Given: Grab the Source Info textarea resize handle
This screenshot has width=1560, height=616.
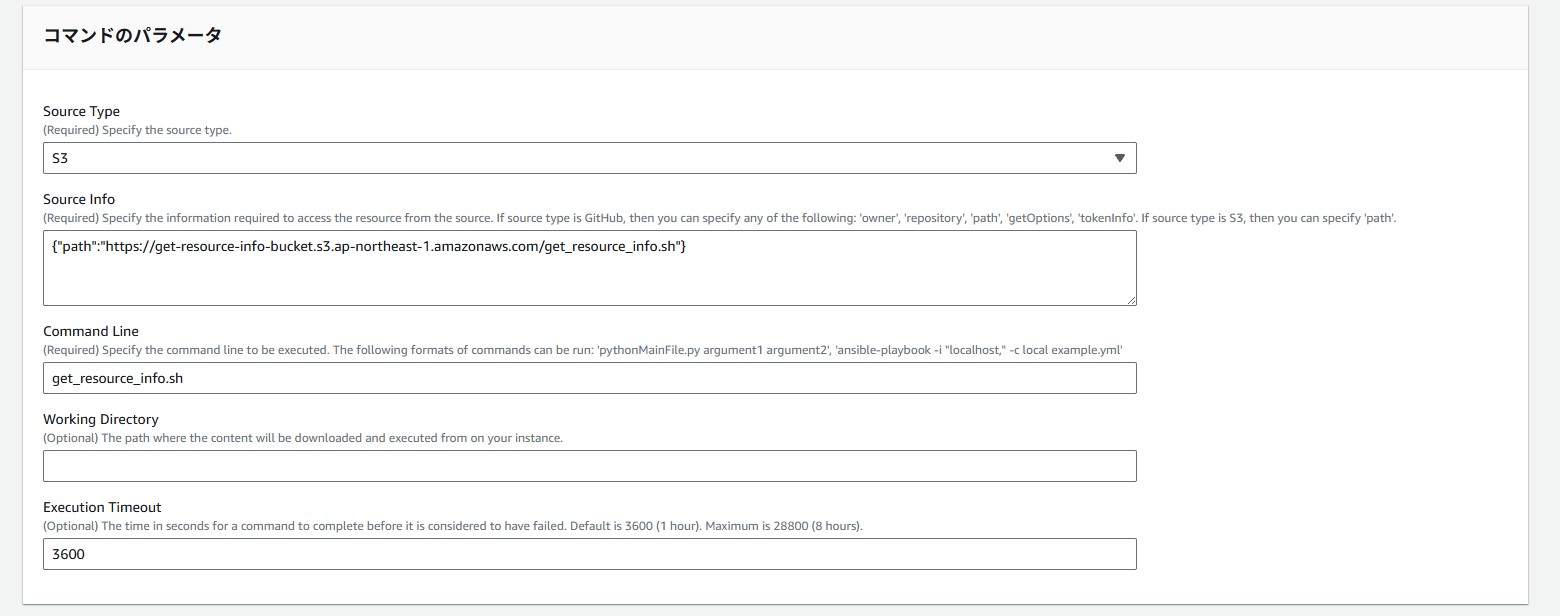Looking at the screenshot, I should (x=1131, y=300).
